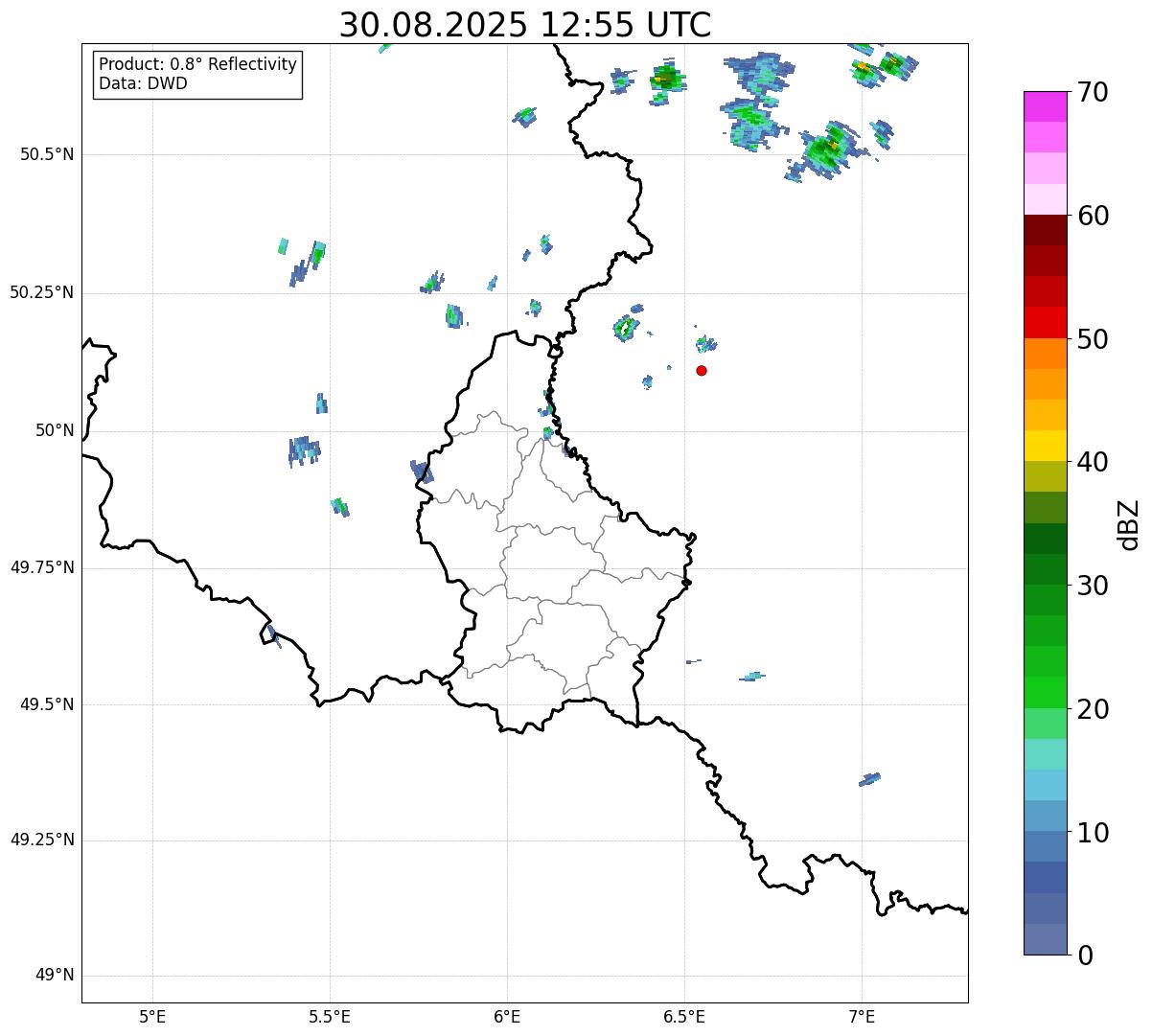
Task: Click the ring-shaped radar echo northwest of the red dot
Action: 626,328
